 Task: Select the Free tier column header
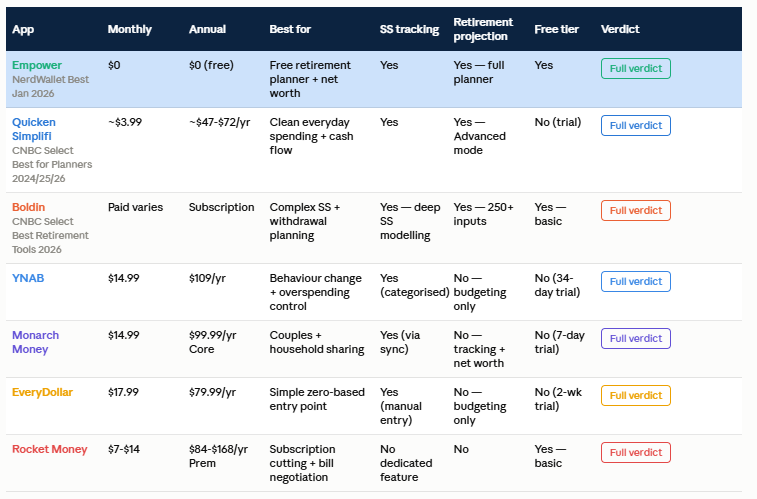(x=557, y=29)
